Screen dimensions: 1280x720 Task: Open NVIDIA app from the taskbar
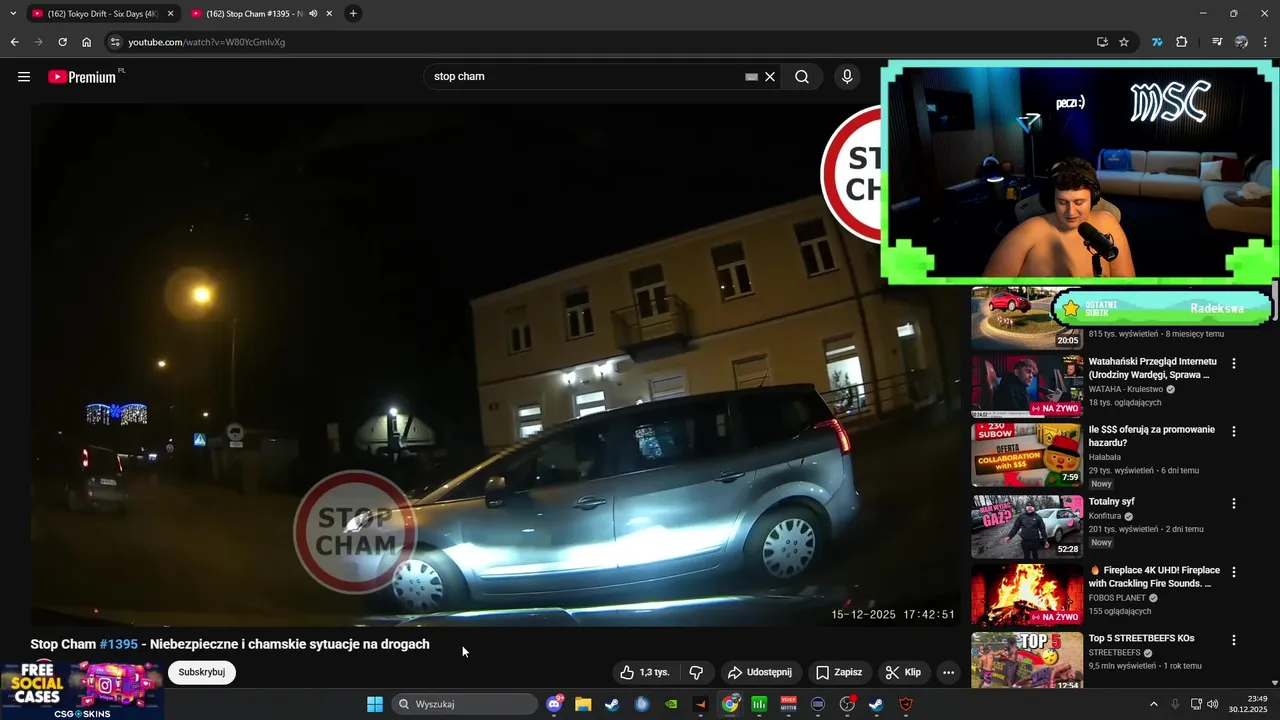tap(671, 704)
